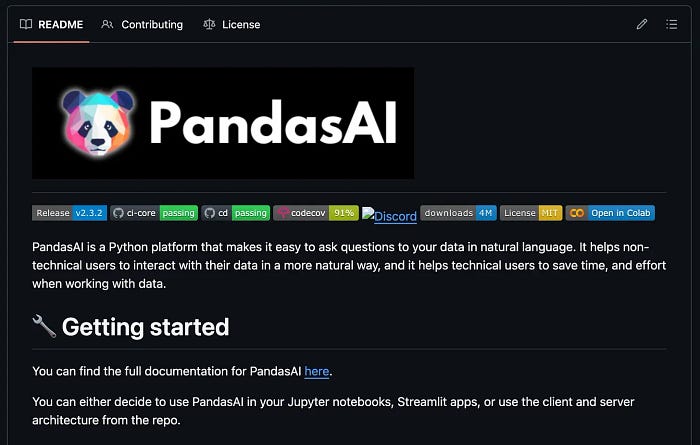Open the License MIT badge
Screen dimensions: 700x445
coord(531,213)
